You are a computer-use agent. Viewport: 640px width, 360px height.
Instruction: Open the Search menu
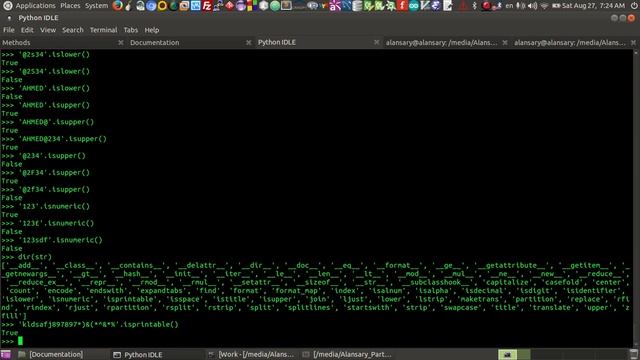click(x=73, y=30)
